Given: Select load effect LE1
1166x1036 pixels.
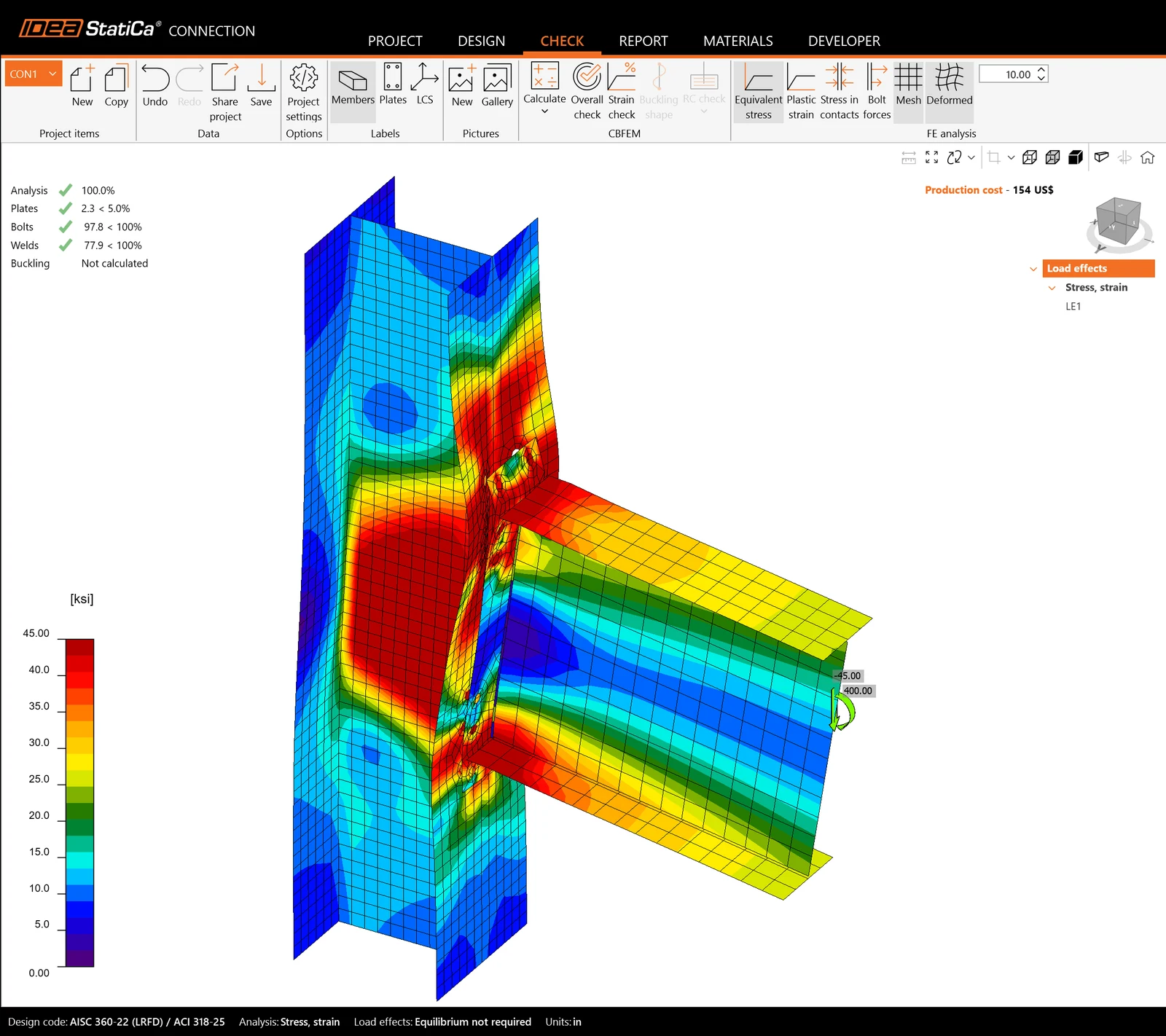Looking at the screenshot, I should [x=1073, y=307].
